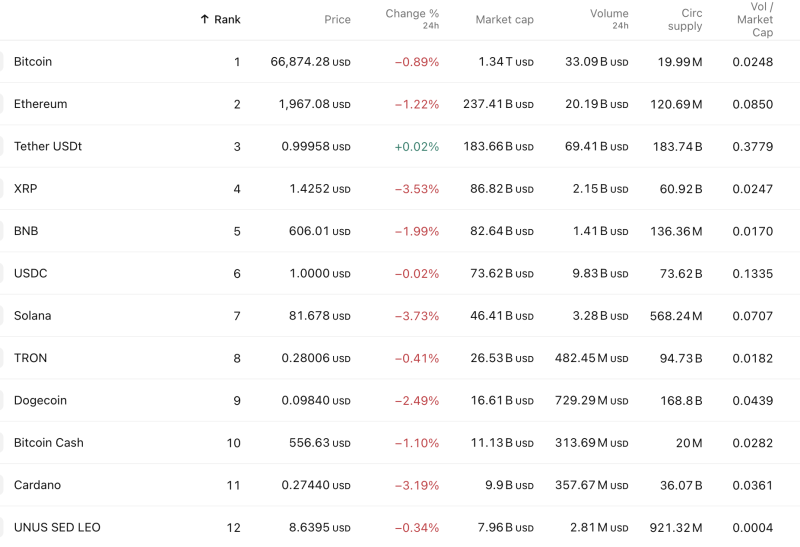Open the TRON coin link
The width and height of the screenshot is (800, 547).
pos(30,358)
